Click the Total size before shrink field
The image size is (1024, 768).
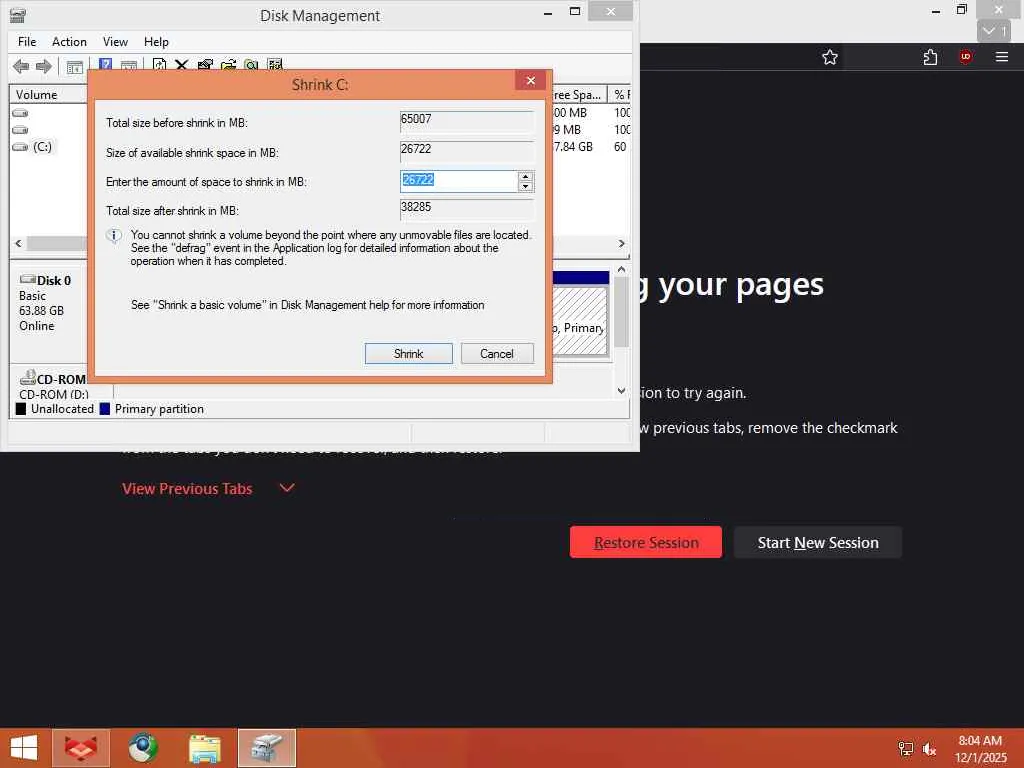466,121
